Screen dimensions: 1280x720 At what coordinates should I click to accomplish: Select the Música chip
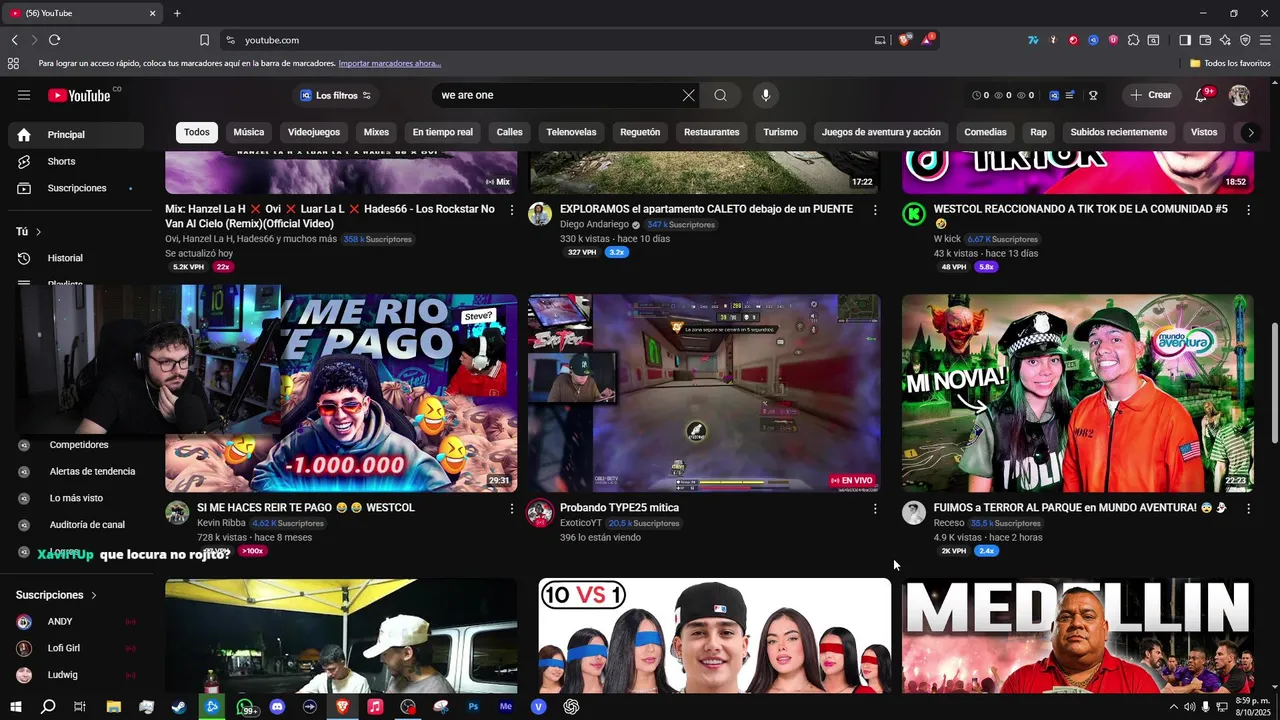[249, 132]
